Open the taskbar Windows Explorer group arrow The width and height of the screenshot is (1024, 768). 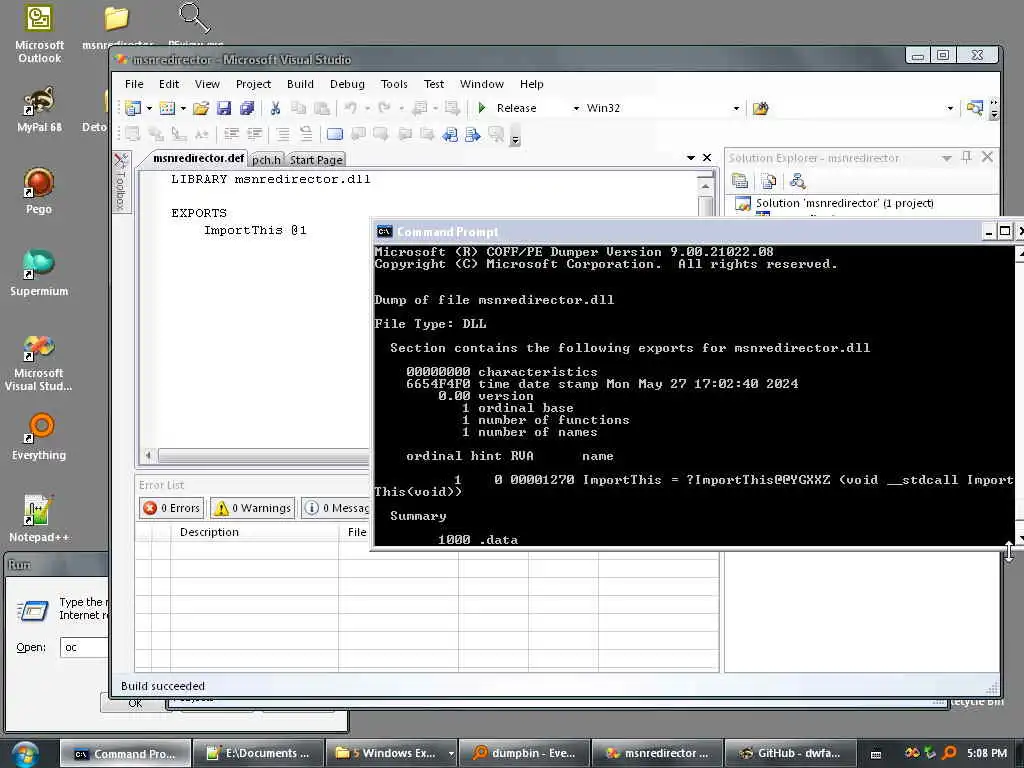451,753
